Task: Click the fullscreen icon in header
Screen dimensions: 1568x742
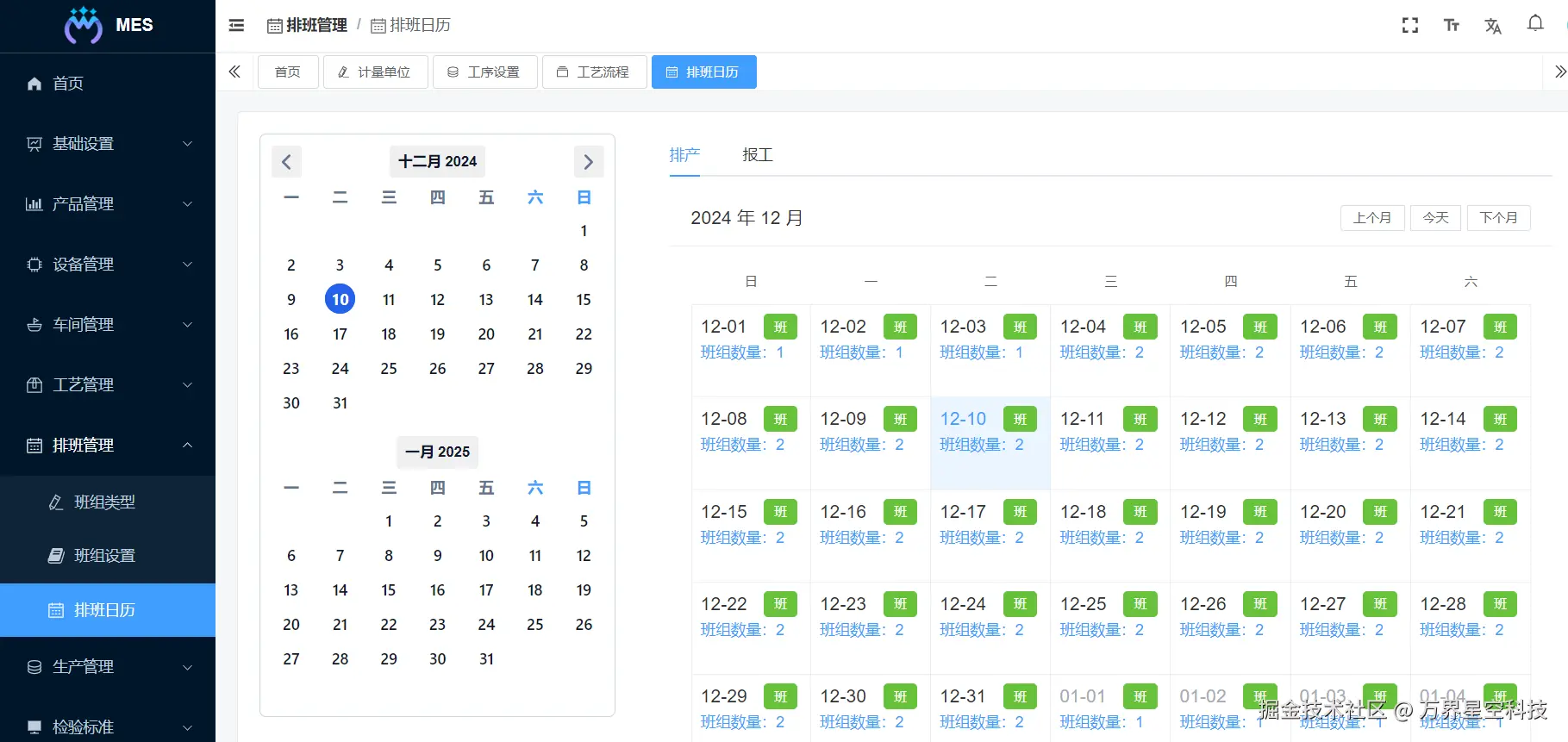Action: [x=1410, y=26]
